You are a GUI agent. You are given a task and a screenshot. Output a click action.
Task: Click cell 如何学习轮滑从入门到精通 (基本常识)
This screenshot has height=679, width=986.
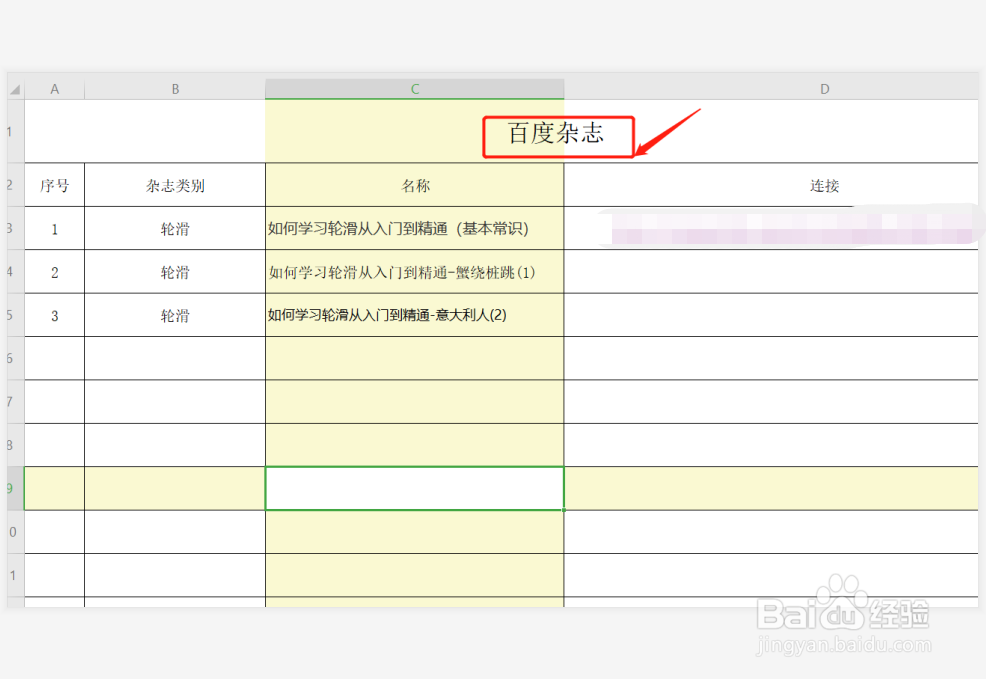(x=415, y=229)
